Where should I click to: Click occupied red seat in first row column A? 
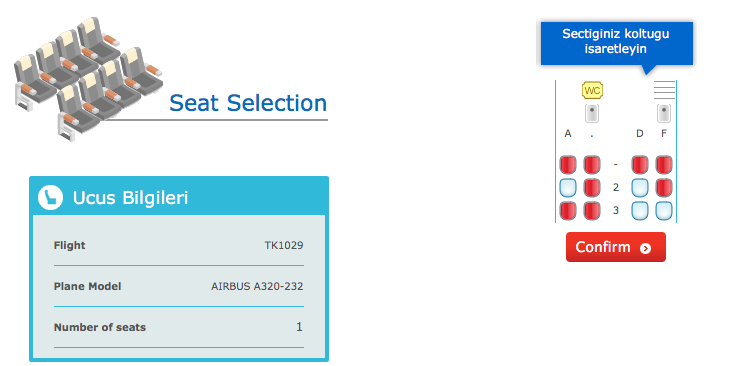tap(567, 164)
